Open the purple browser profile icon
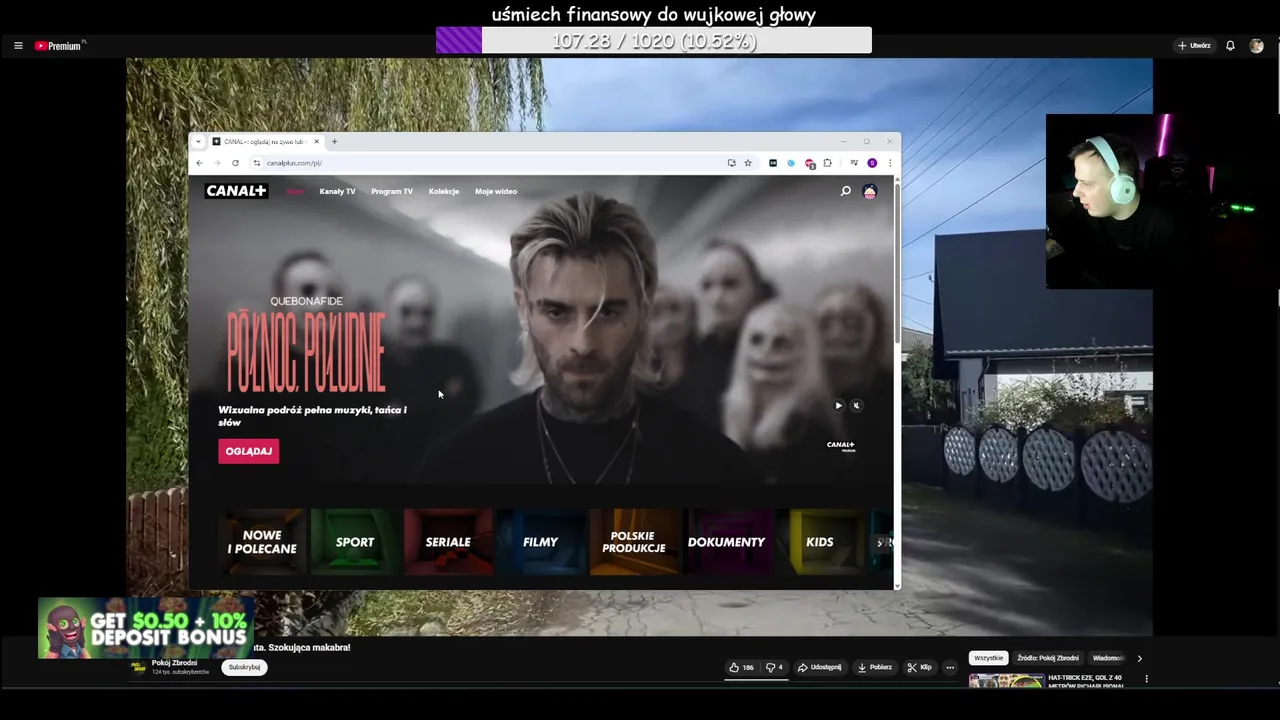This screenshot has width=1280, height=720. click(x=872, y=163)
